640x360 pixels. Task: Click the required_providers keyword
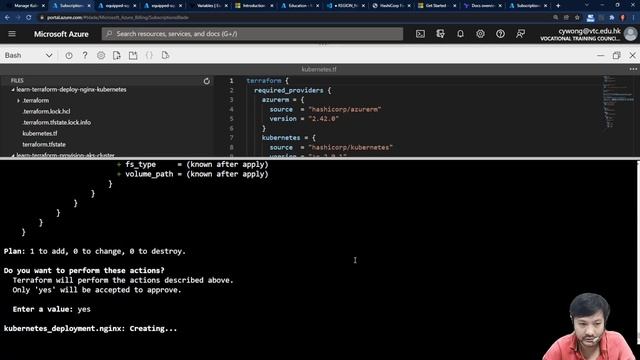click(x=289, y=90)
